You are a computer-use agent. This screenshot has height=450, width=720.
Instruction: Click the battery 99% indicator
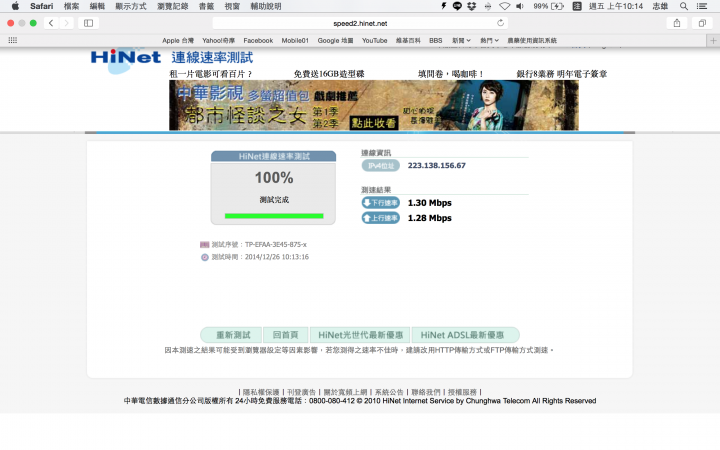[x=549, y=6]
